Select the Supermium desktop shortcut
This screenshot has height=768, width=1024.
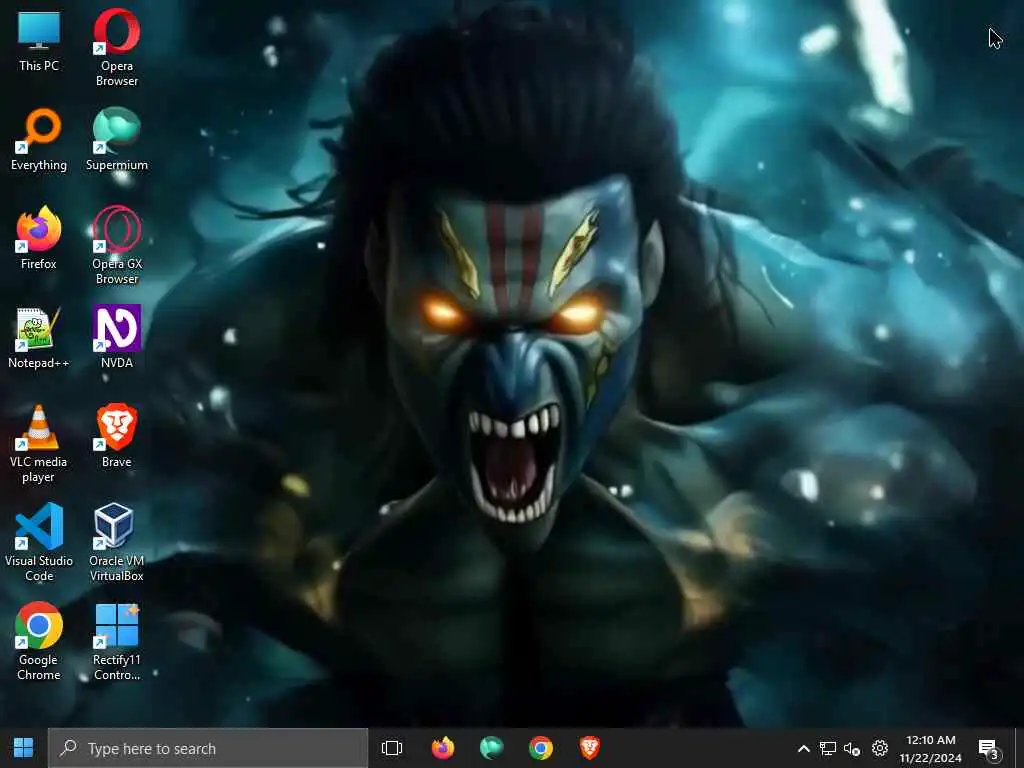[x=117, y=140]
